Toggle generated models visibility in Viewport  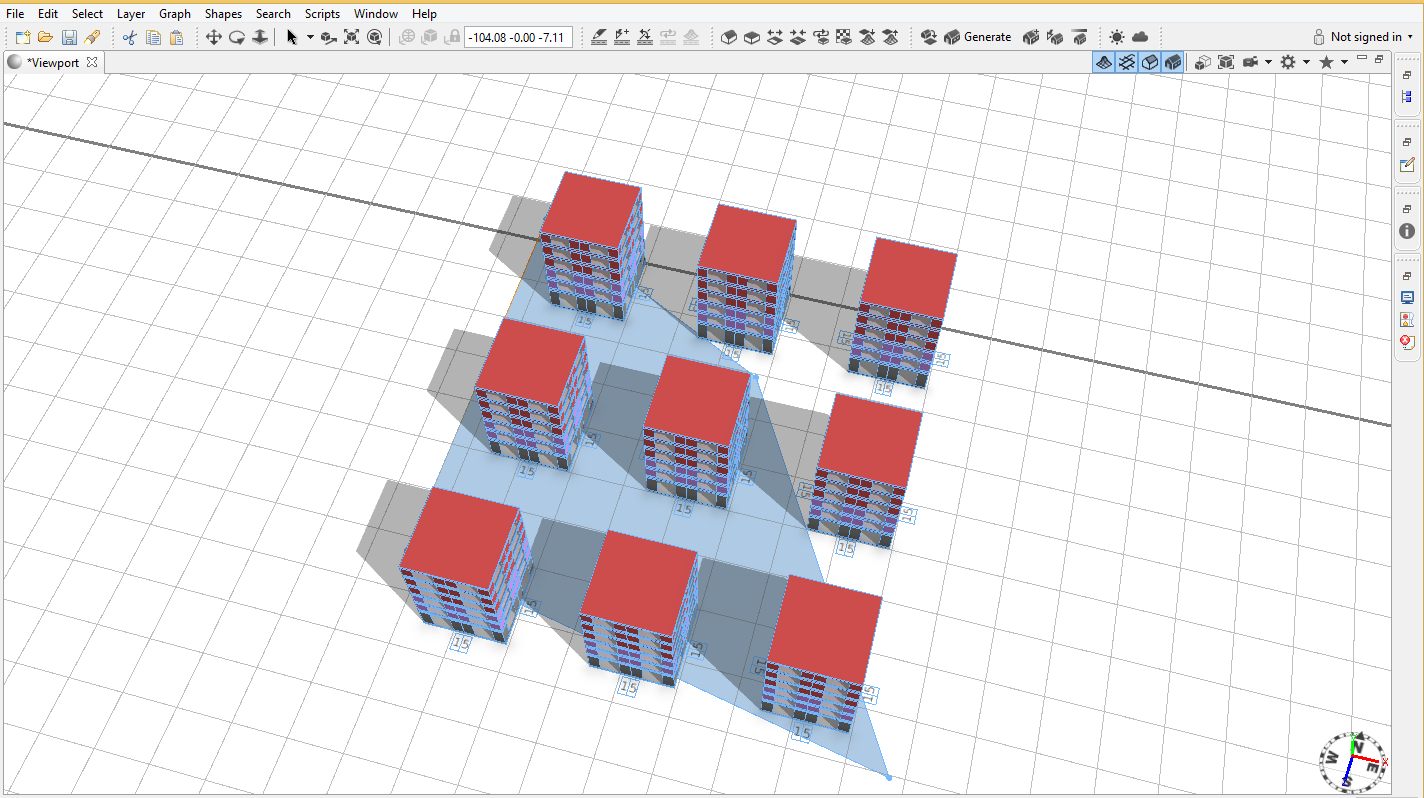pos(1173,62)
